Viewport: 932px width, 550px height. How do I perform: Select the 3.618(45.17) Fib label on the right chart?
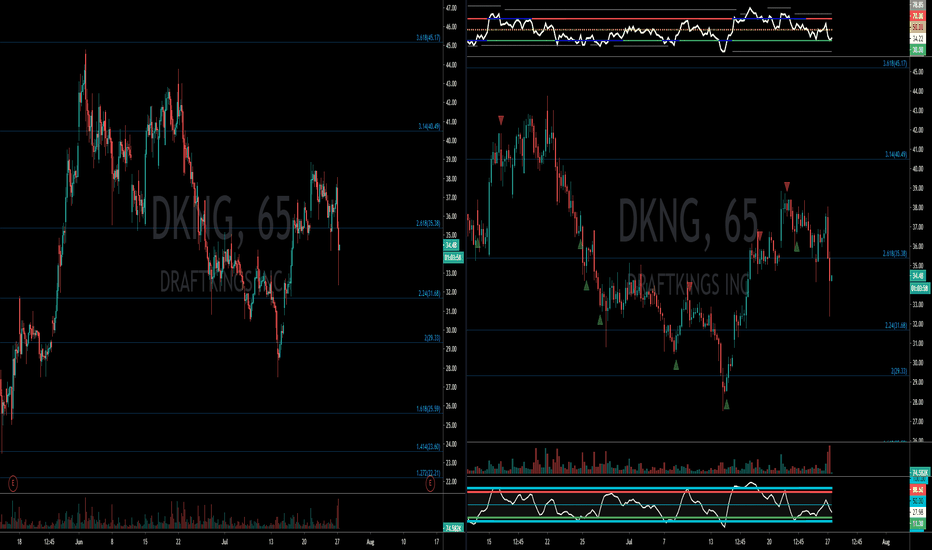[x=895, y=64]
